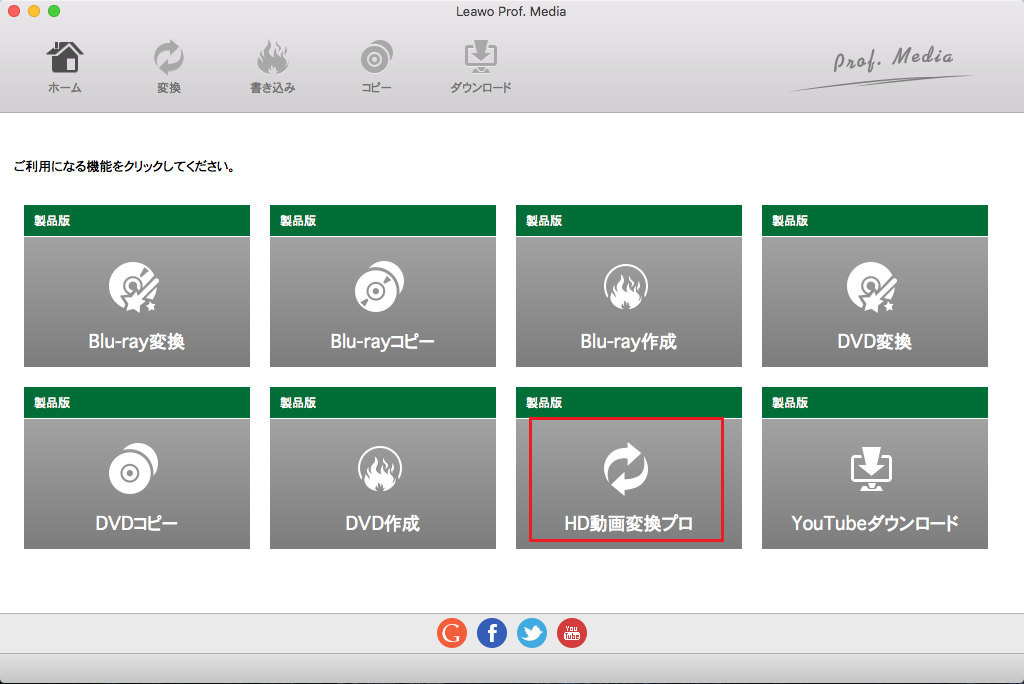Open the Twitter social link
The height and width of the screenshot is (684, 1024).
pyautogui.click(x=532, y=633)
